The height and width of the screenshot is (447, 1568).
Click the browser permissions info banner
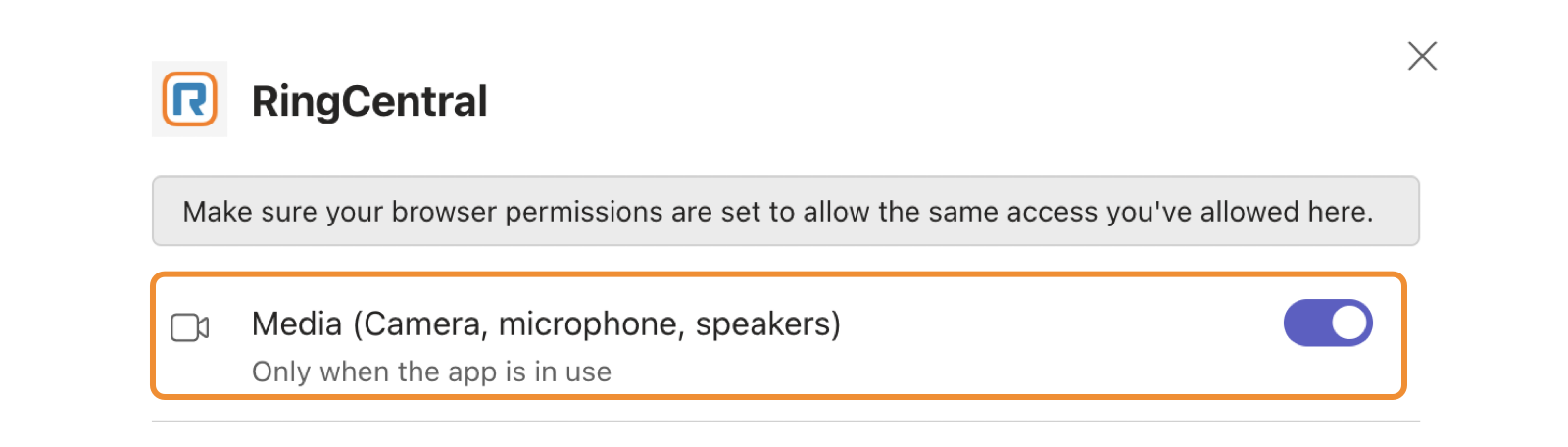tap(785, 211)
